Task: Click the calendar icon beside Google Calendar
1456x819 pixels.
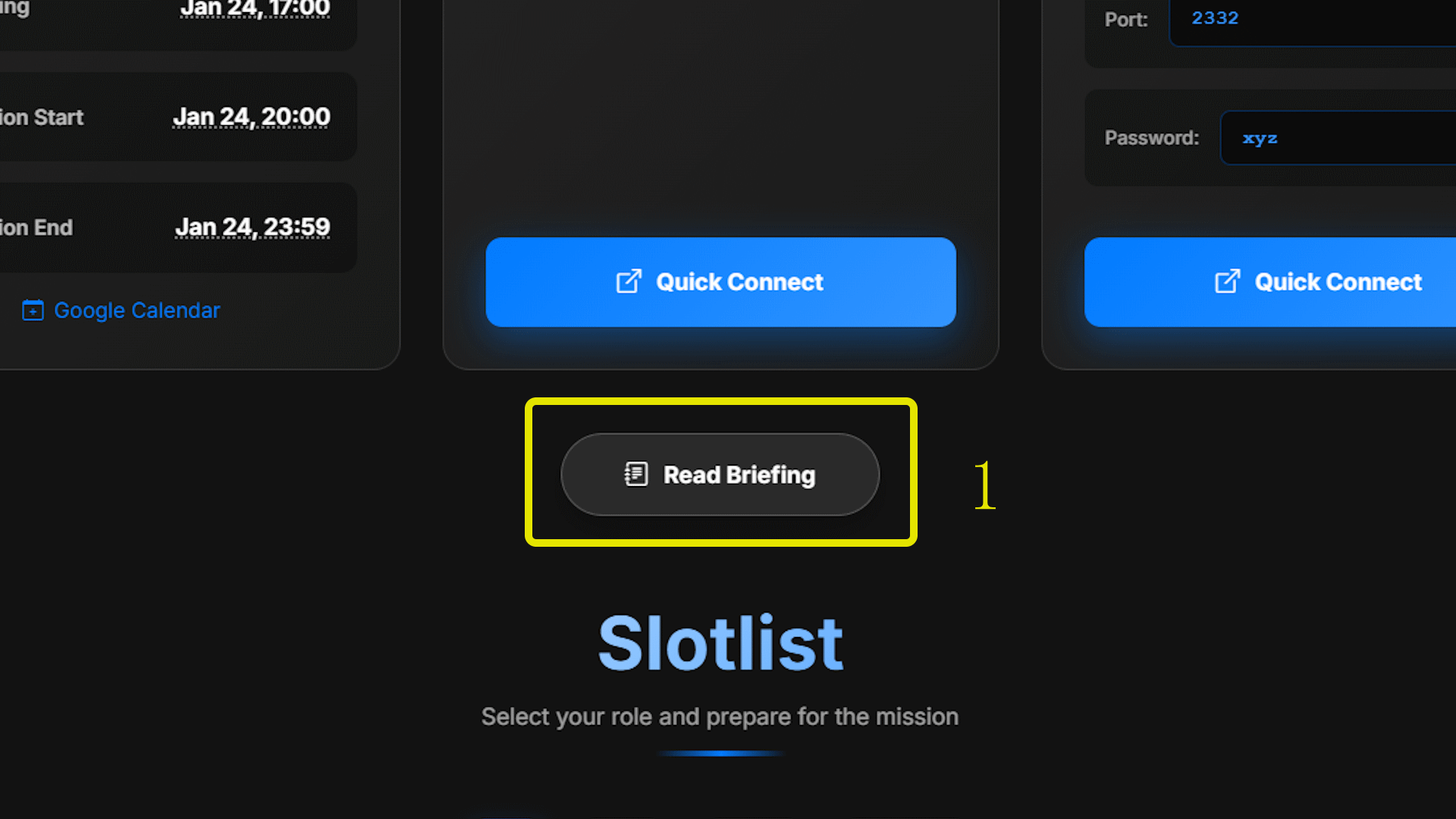Action: pos(32,310)
